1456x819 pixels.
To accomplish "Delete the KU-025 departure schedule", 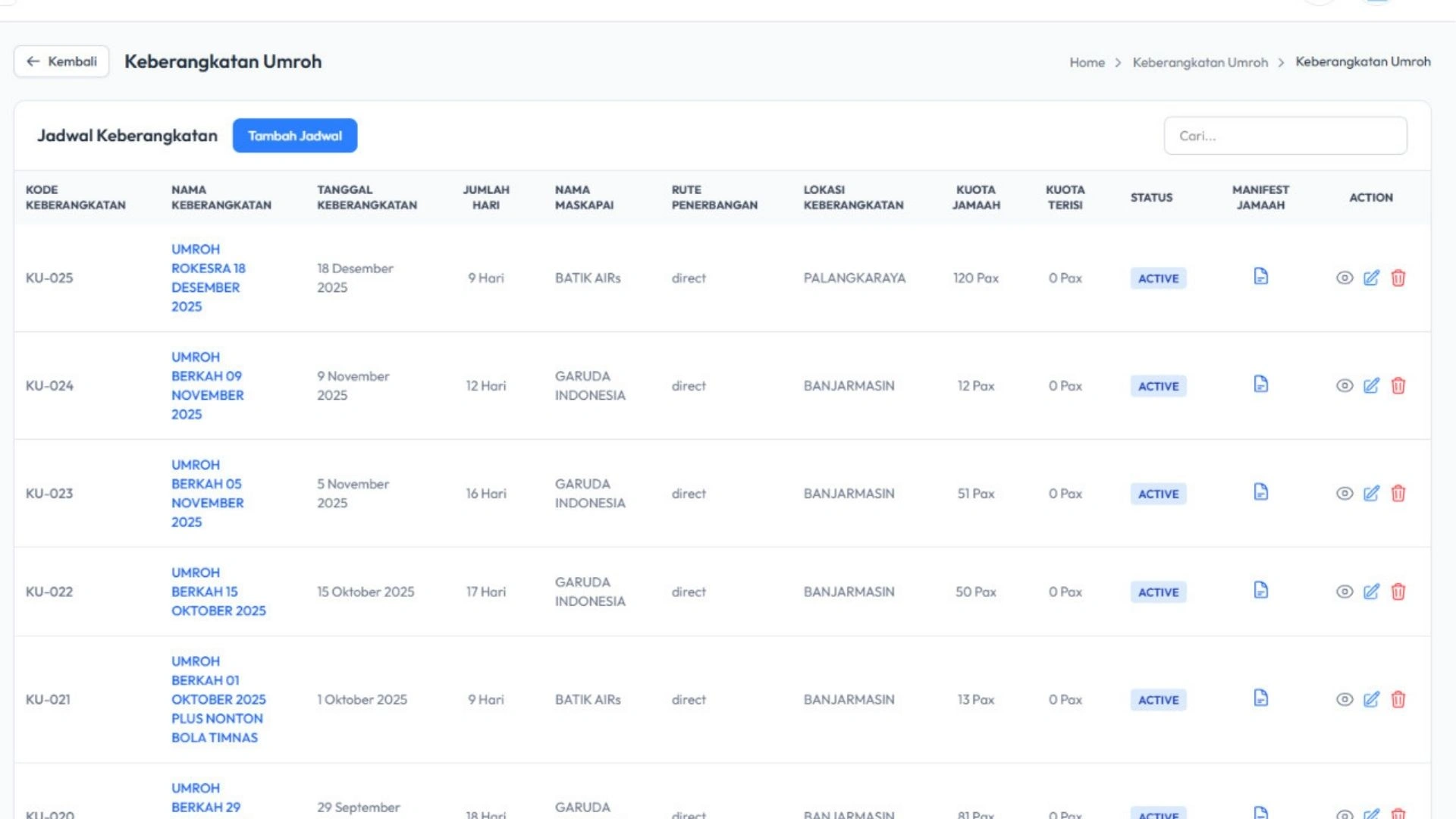I will pyautogui.click(x=1398, y=278).
